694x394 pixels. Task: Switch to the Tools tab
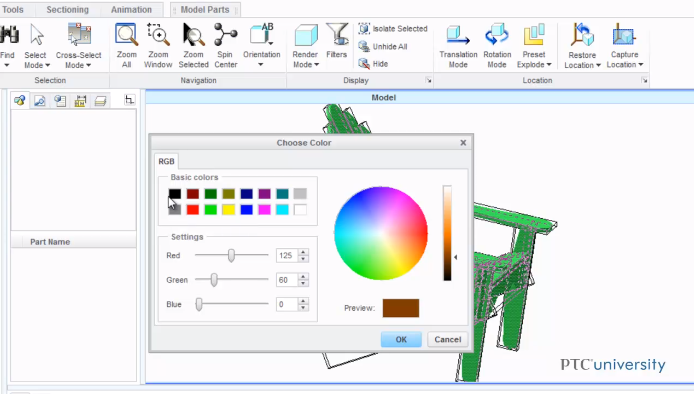(13, 9)
